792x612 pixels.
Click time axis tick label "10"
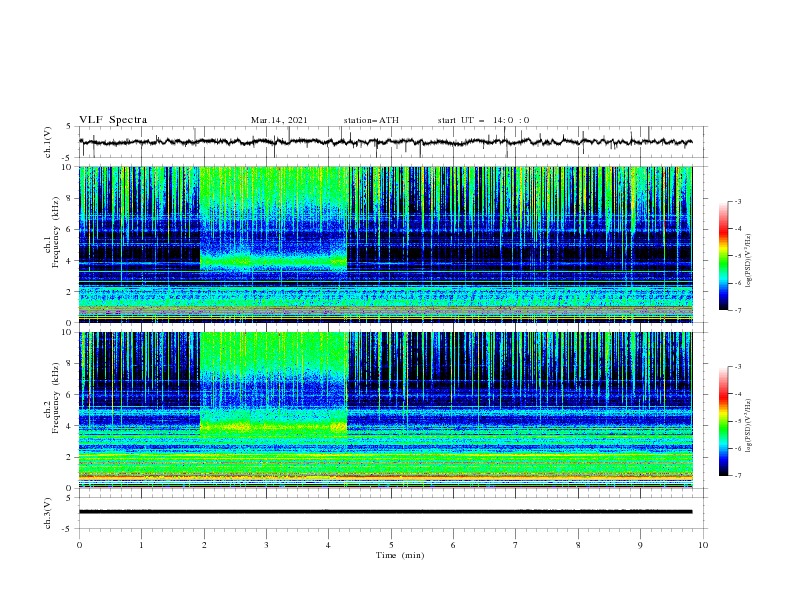pos(703,545)
